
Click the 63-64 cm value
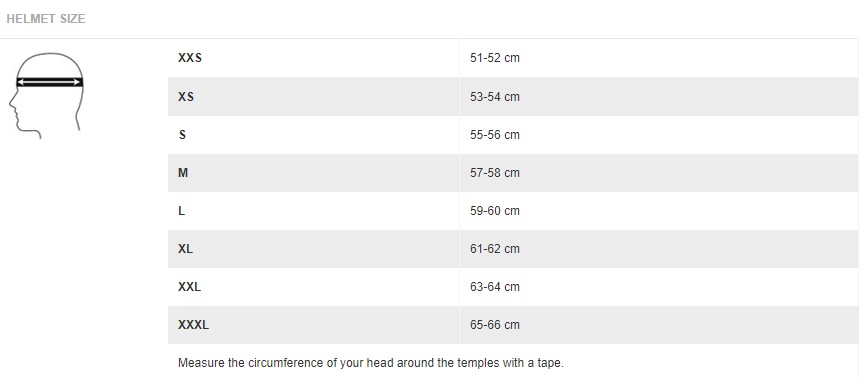(x=495, y=287)
